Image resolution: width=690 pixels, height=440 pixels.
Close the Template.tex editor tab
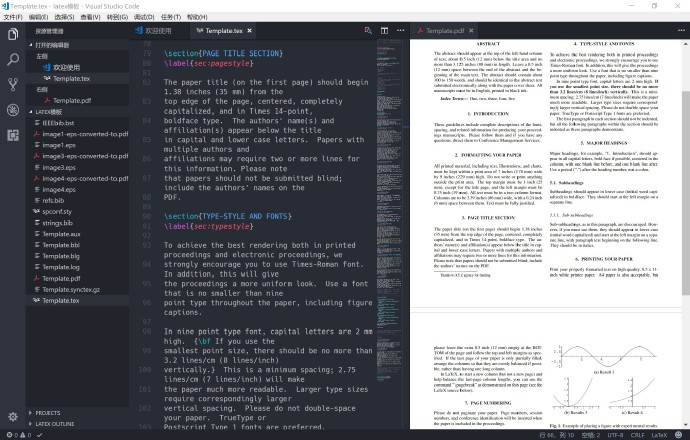pos(250,30)
